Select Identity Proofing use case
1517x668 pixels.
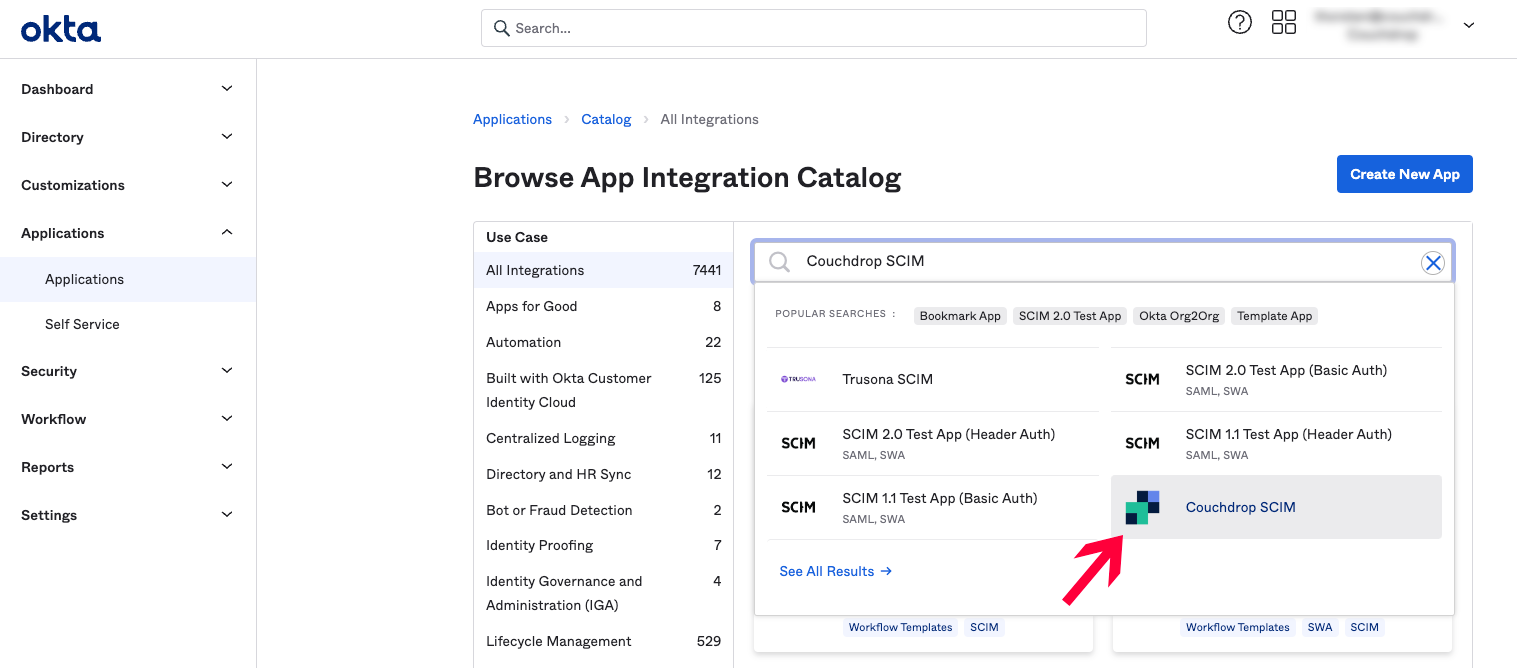click(x=603, y=545)
